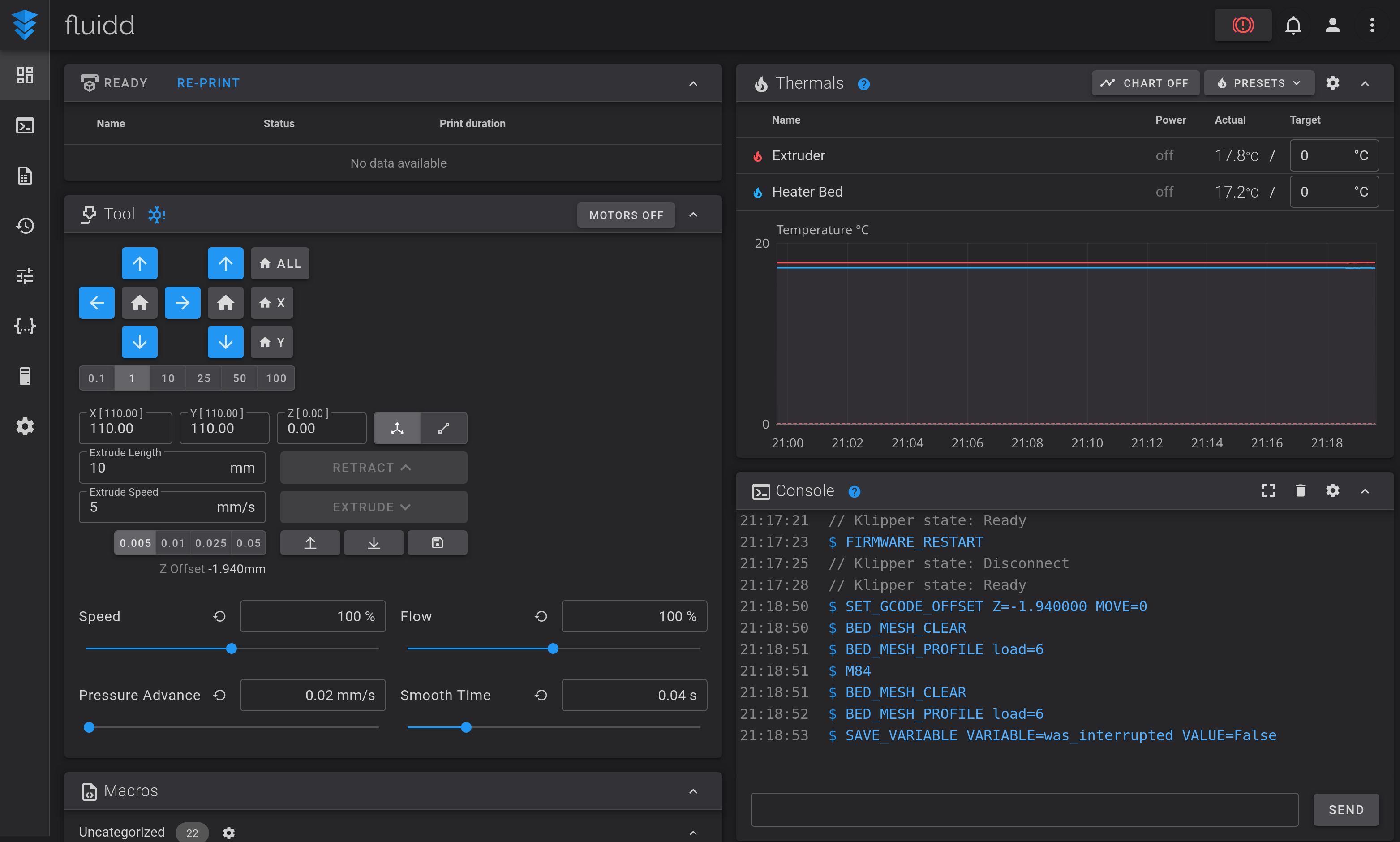This screenshot has height=842, width=1400.
Task: Open the job history page in sidebar
Action: tap(25, 226)
